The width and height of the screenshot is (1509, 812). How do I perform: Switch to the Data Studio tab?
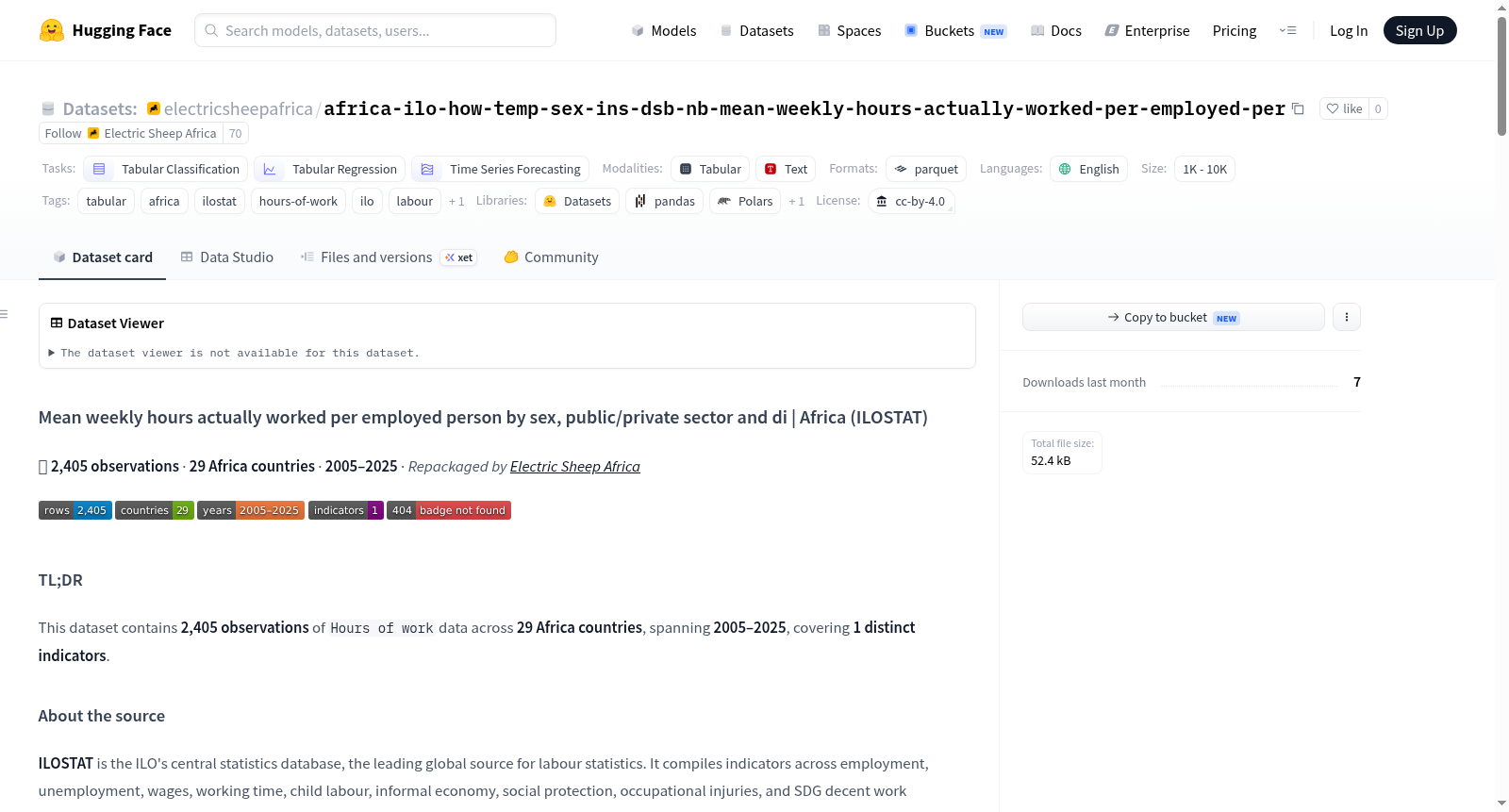[x=226, y=257]
